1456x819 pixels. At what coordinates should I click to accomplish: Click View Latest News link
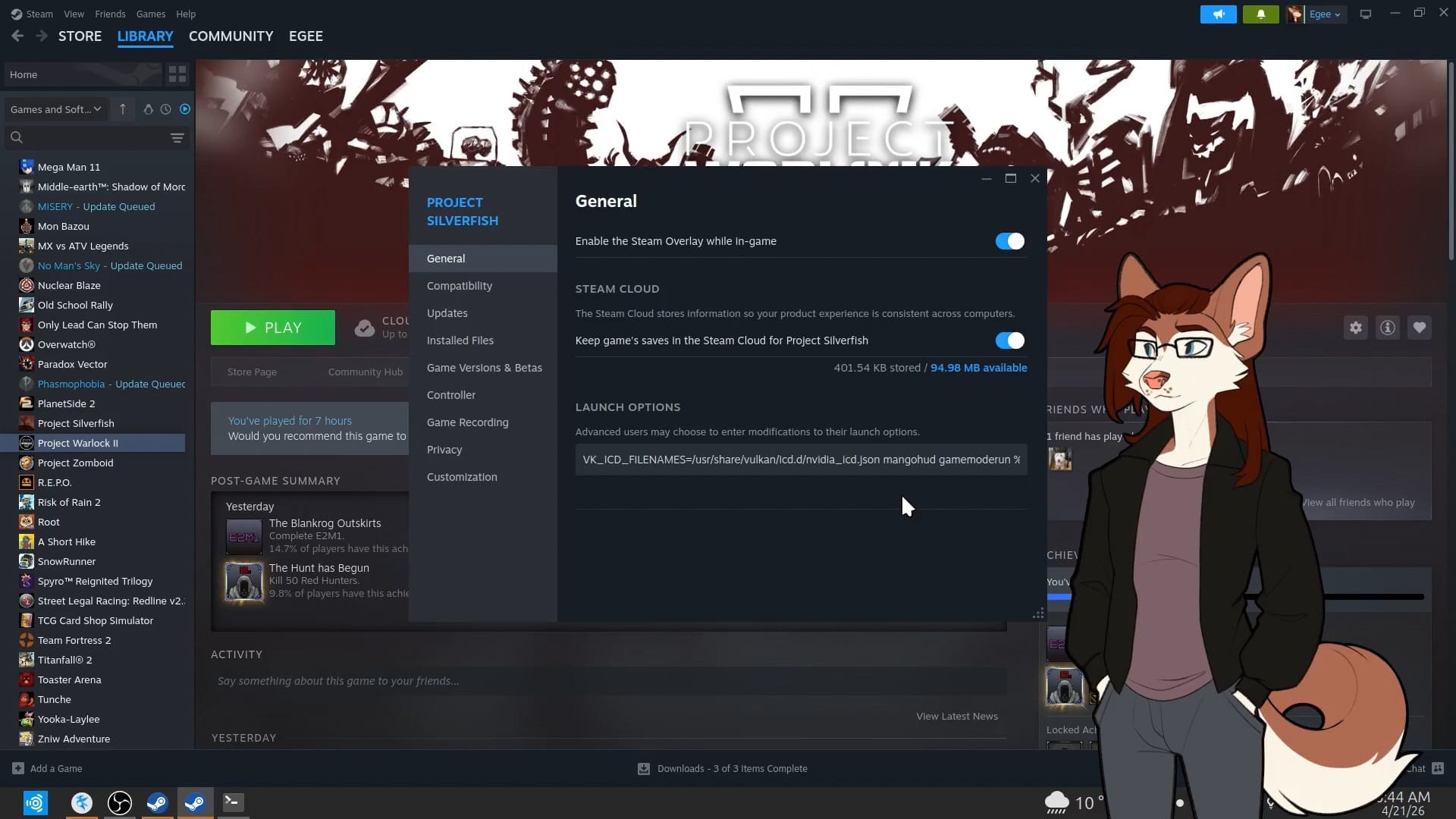[x=957, y=716]
